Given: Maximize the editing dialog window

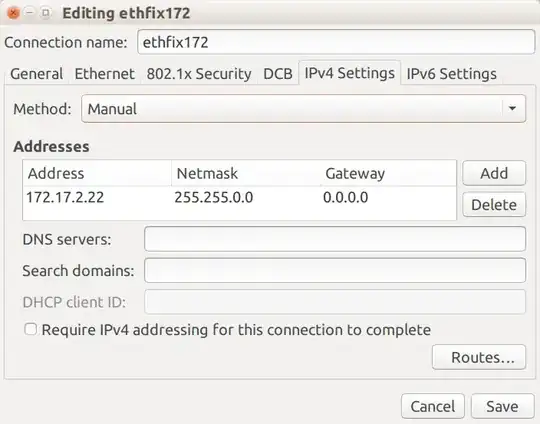Looking at the screenshot, I should point(46,13).
